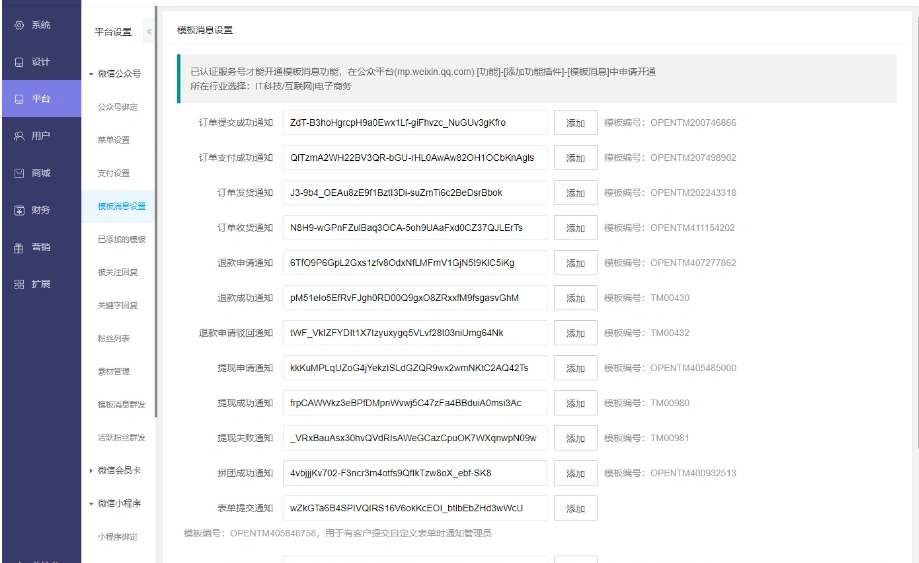Open 关键字回复 page
919x563 pixels.
(118, 305)
